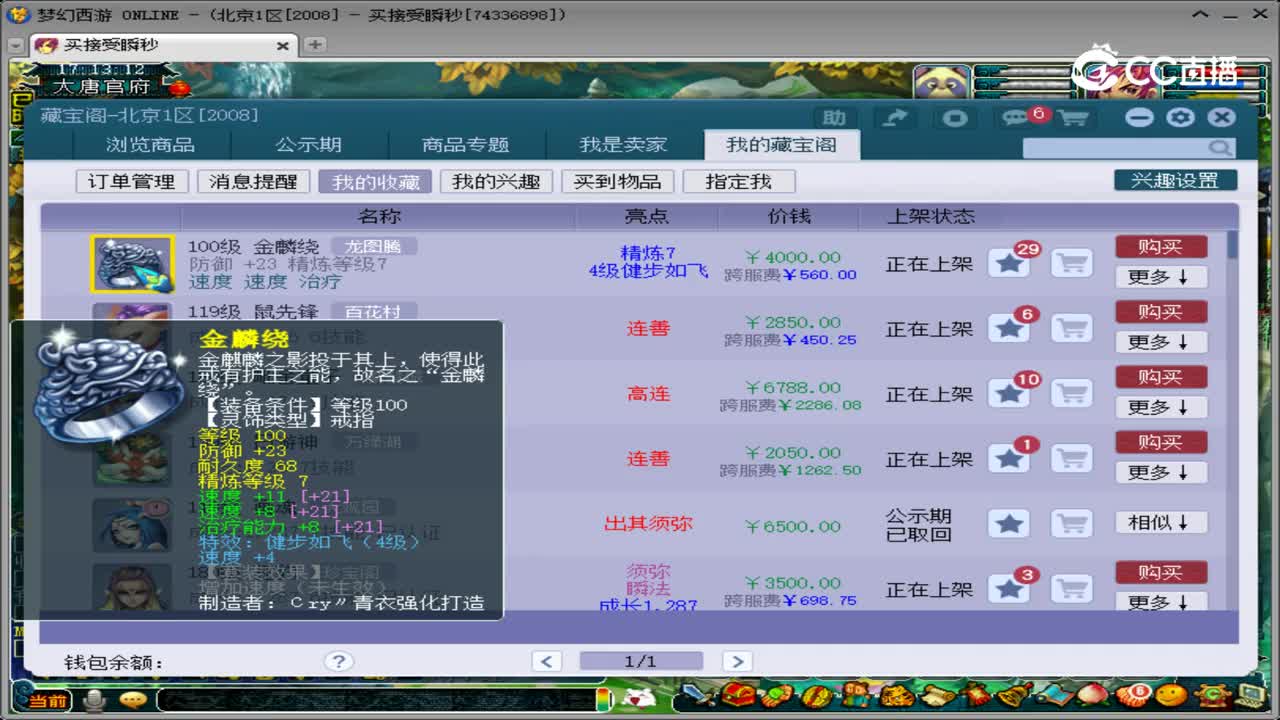Expand 更多 menu for ¥2850.00 row
This screenshot has height=720, width=1280.
[x=1161, y=342]
